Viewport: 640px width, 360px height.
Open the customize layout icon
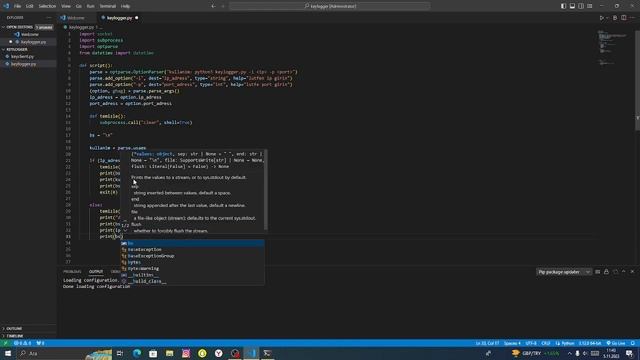590,6
